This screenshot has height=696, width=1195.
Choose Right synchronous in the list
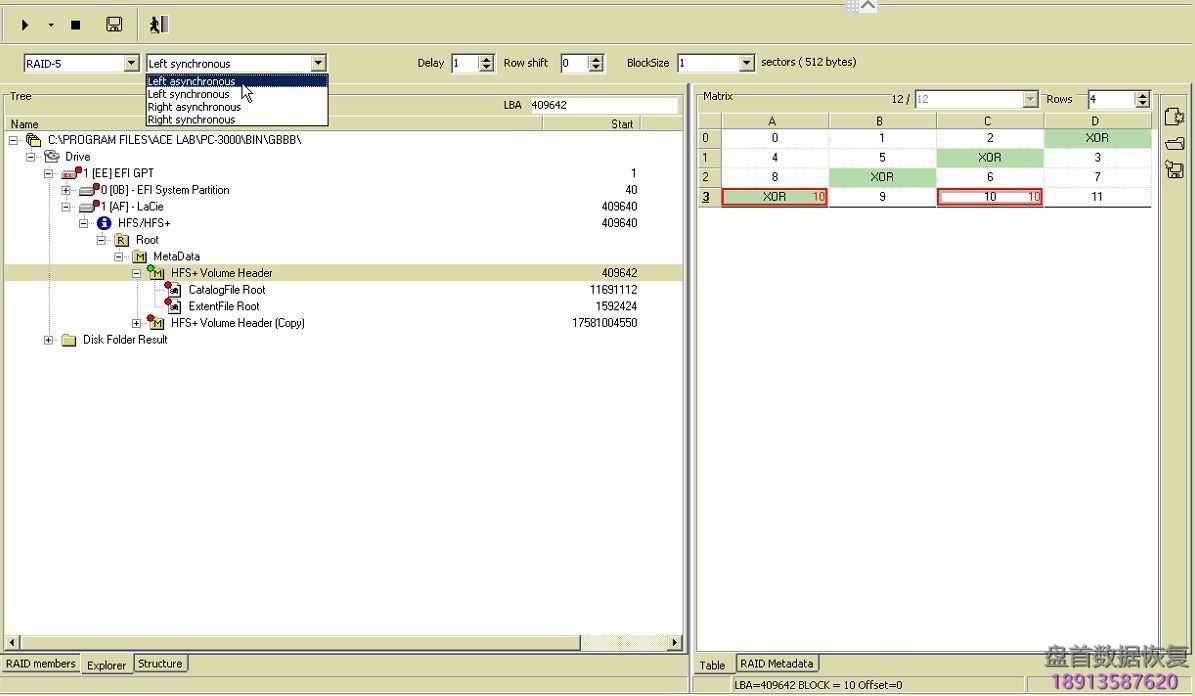[x=192, y=120]
